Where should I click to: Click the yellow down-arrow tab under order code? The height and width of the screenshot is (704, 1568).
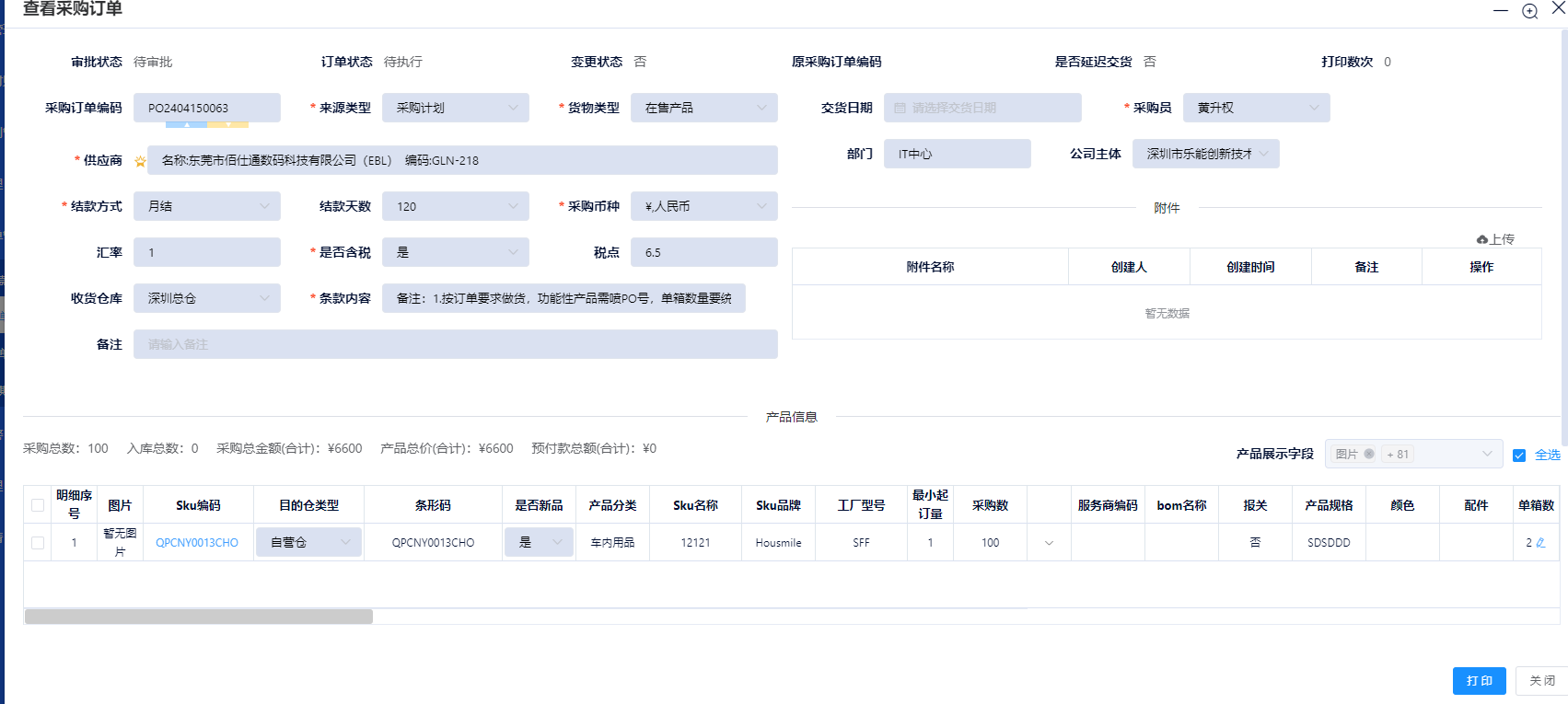(228, 124)
